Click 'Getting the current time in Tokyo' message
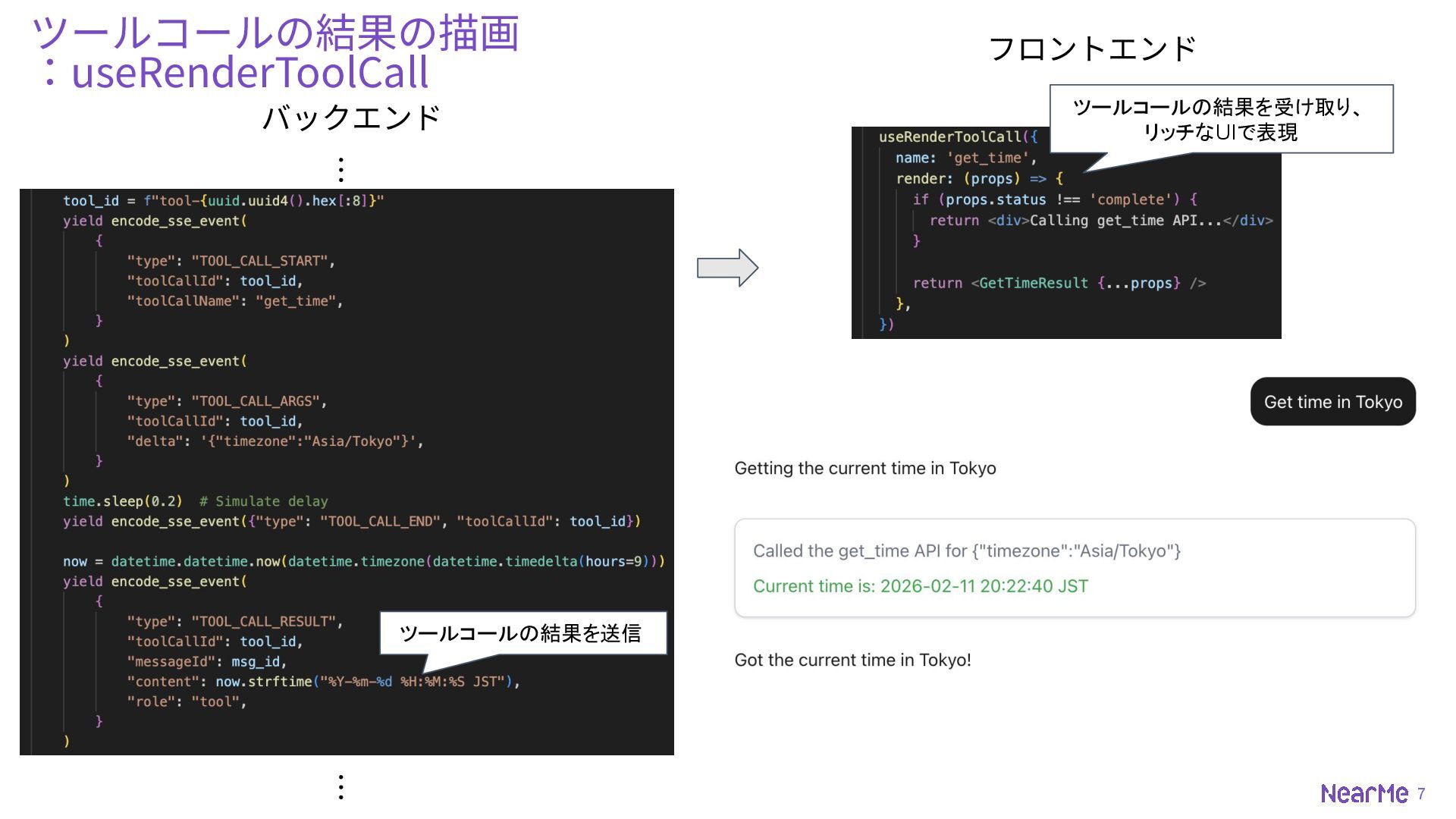Viewport: 1456px width, 819px height. (x=864, y=469)
